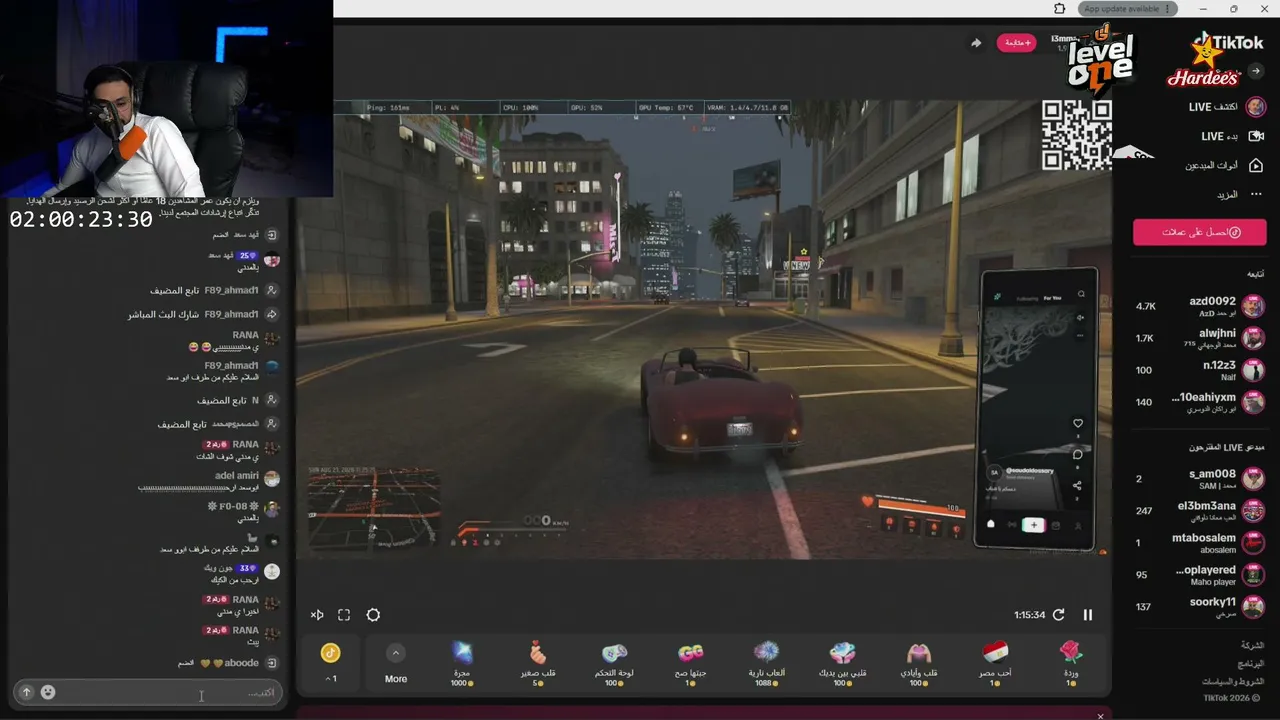Open alwjhni's live channel

click(1200, 338)
